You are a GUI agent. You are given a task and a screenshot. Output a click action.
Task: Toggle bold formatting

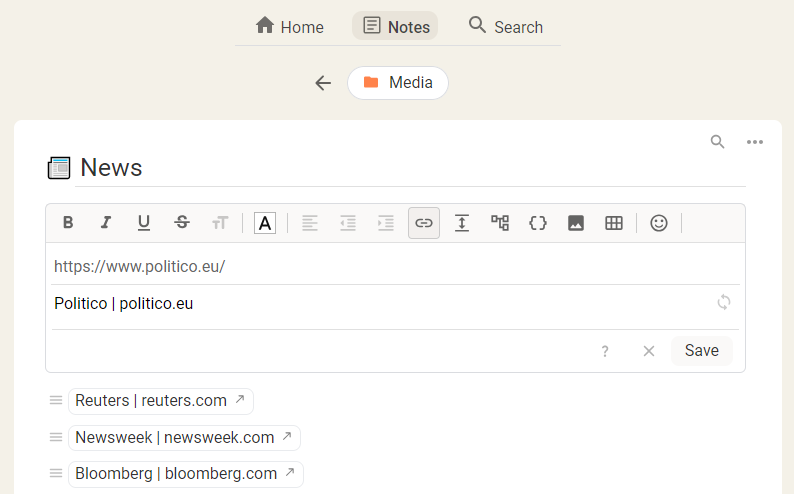pos(68,223)
